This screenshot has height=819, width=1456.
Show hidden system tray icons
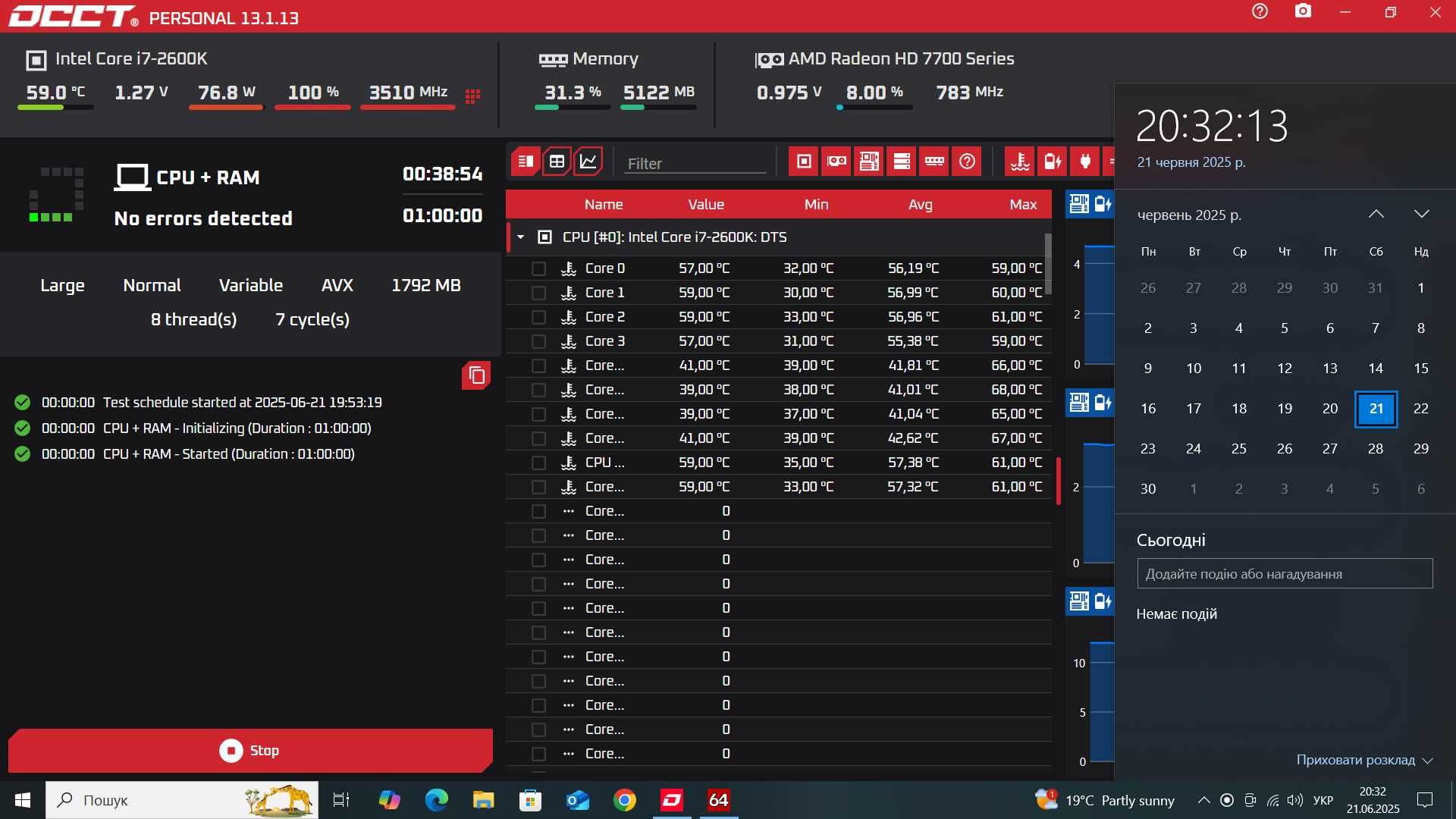point(1203,800)
